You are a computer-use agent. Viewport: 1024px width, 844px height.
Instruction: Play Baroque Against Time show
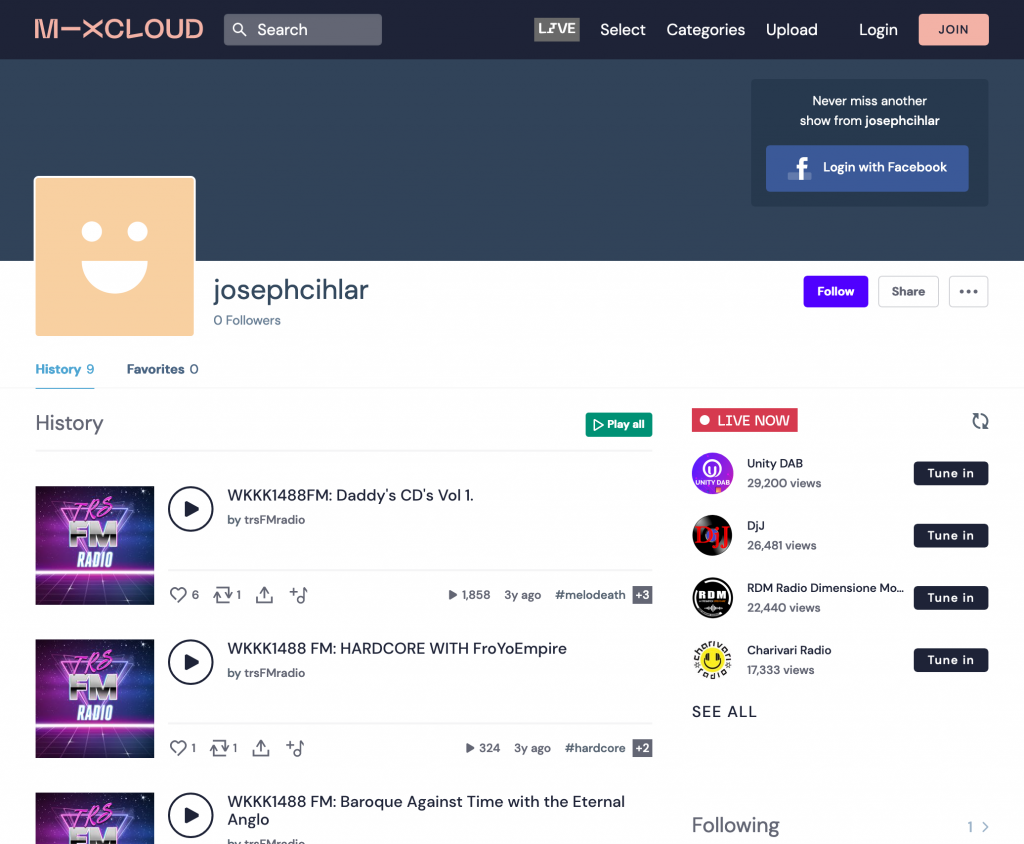191,815
